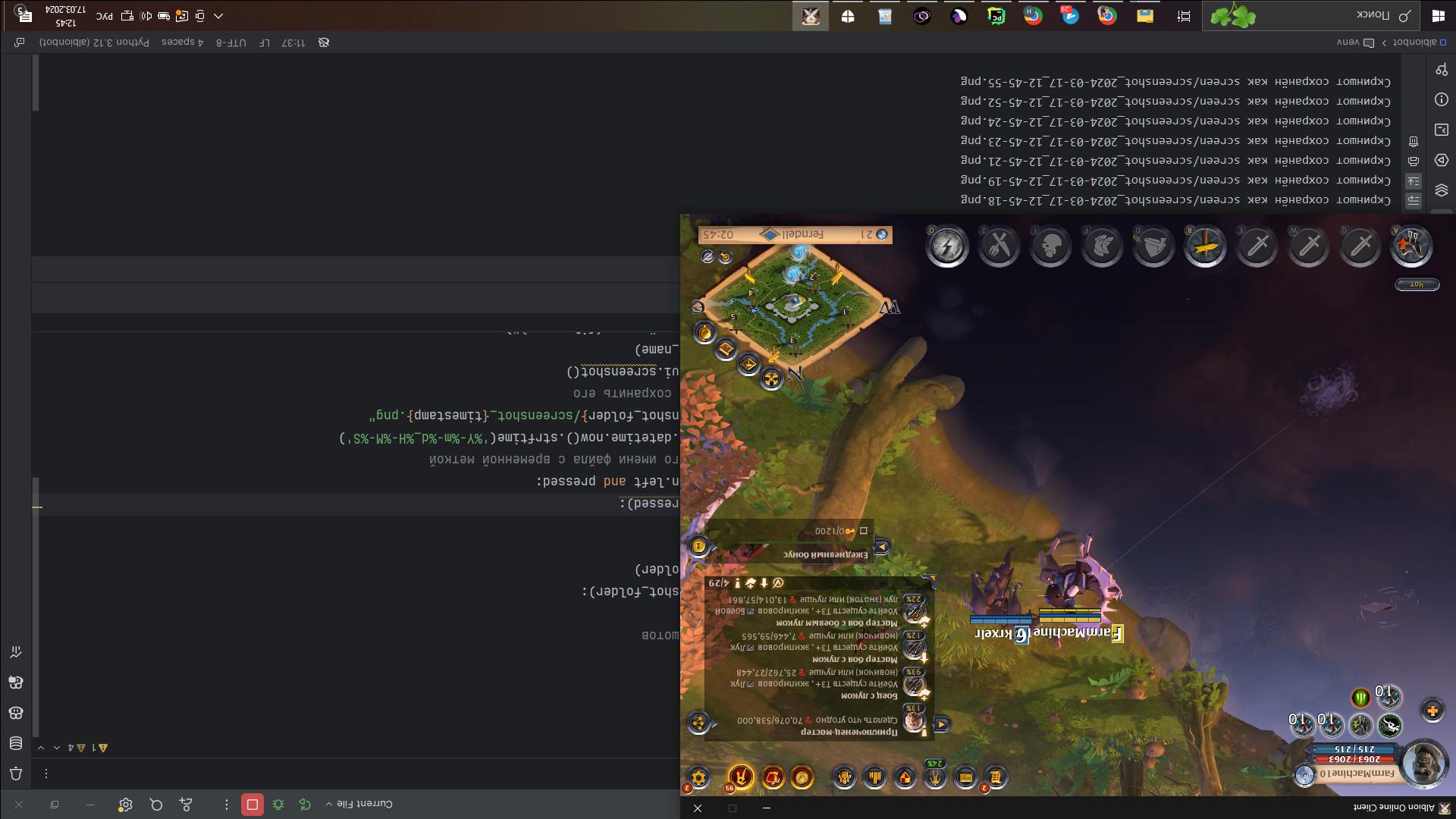Click the FarmMachine10 character portrait
This screenshot has height=819, width=1456.
point(1424,762)
